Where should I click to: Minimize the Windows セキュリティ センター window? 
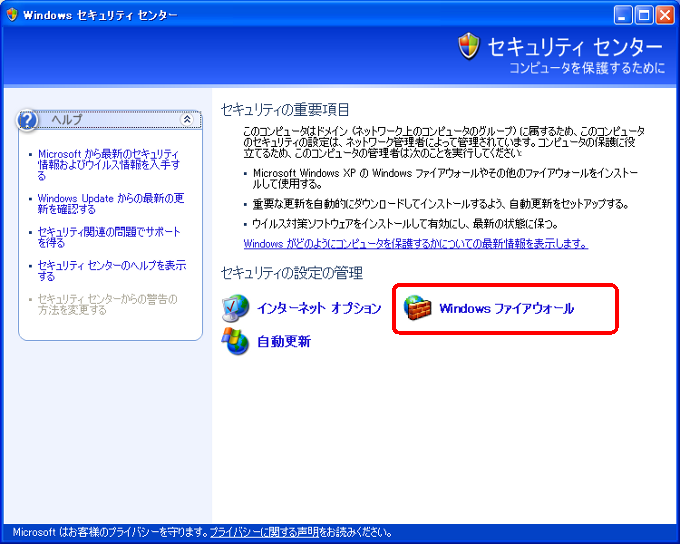623,15
